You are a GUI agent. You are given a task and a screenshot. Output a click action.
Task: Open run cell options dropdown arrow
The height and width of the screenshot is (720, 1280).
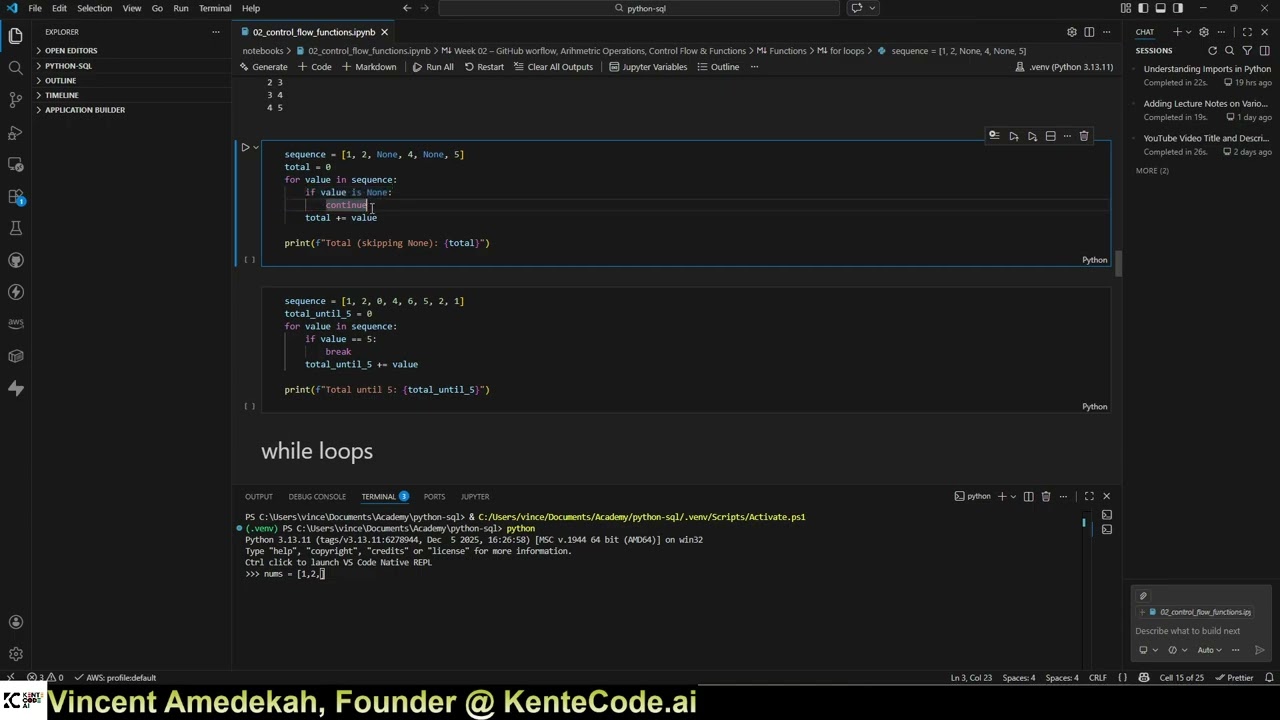coord(256,147)
